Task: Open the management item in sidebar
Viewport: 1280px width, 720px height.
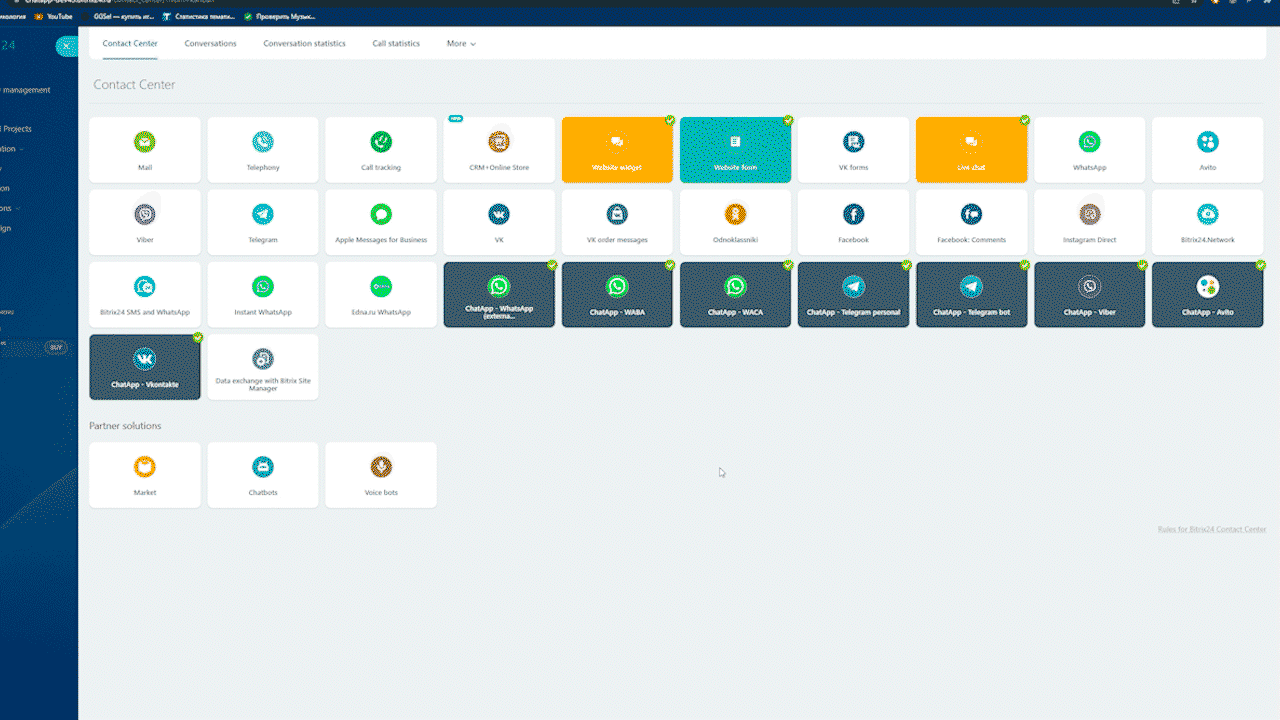Action: (x=25, y=90)
